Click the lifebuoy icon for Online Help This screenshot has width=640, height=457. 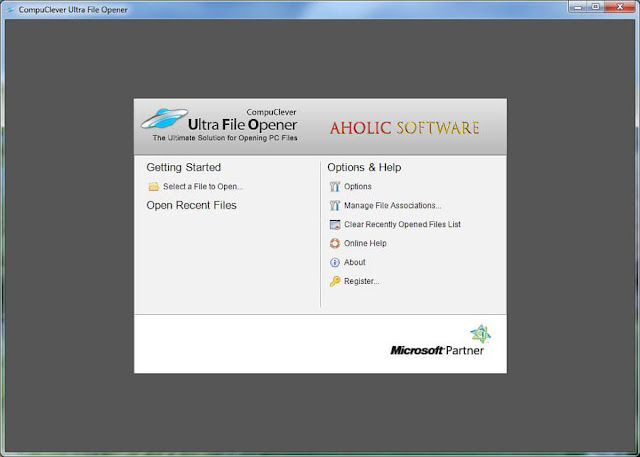click(335, 243)
